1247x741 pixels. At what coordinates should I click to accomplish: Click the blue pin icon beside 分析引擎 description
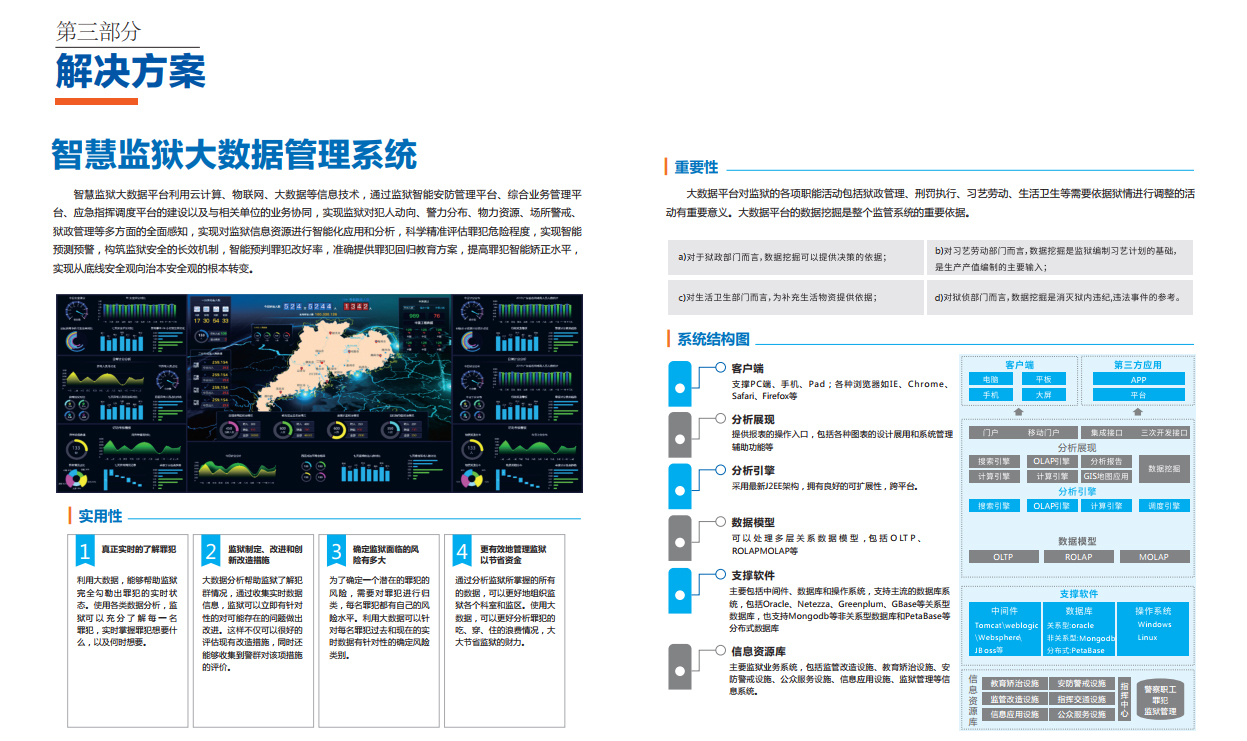point(681,485)
